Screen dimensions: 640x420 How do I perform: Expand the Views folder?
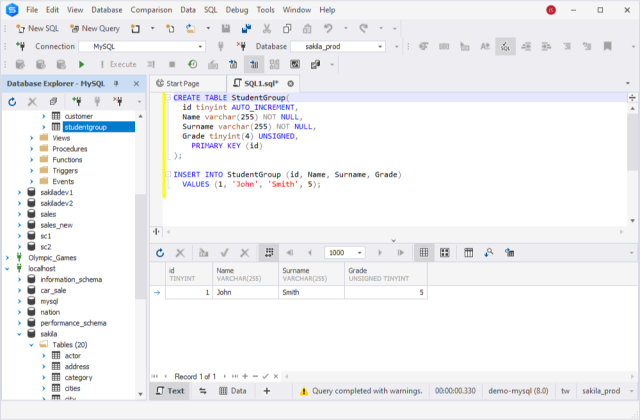tap(31, 138)
